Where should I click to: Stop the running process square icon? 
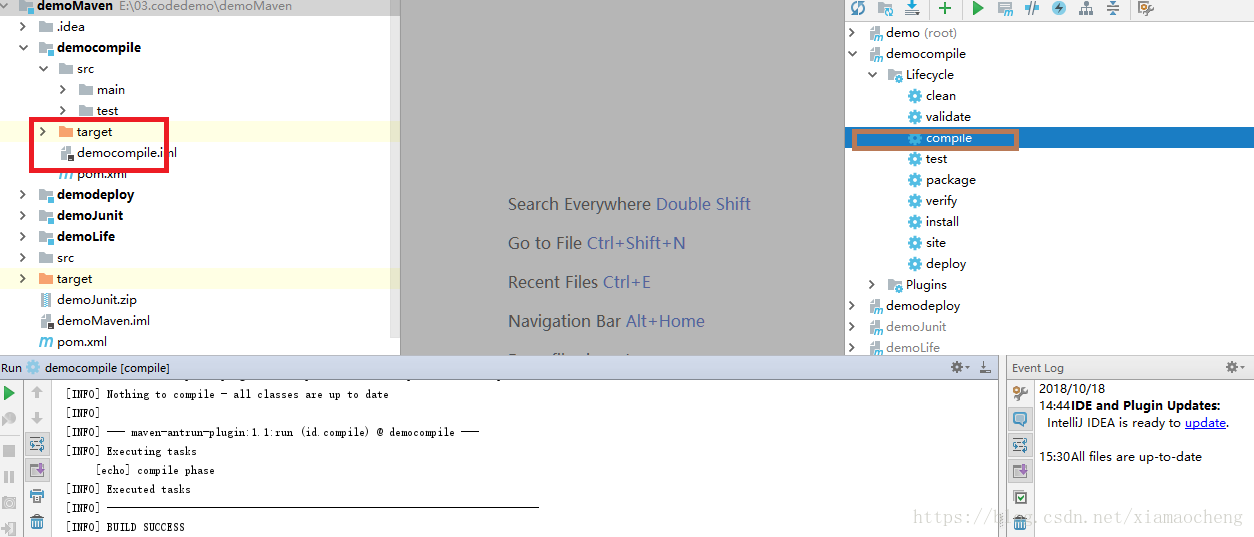9,451
